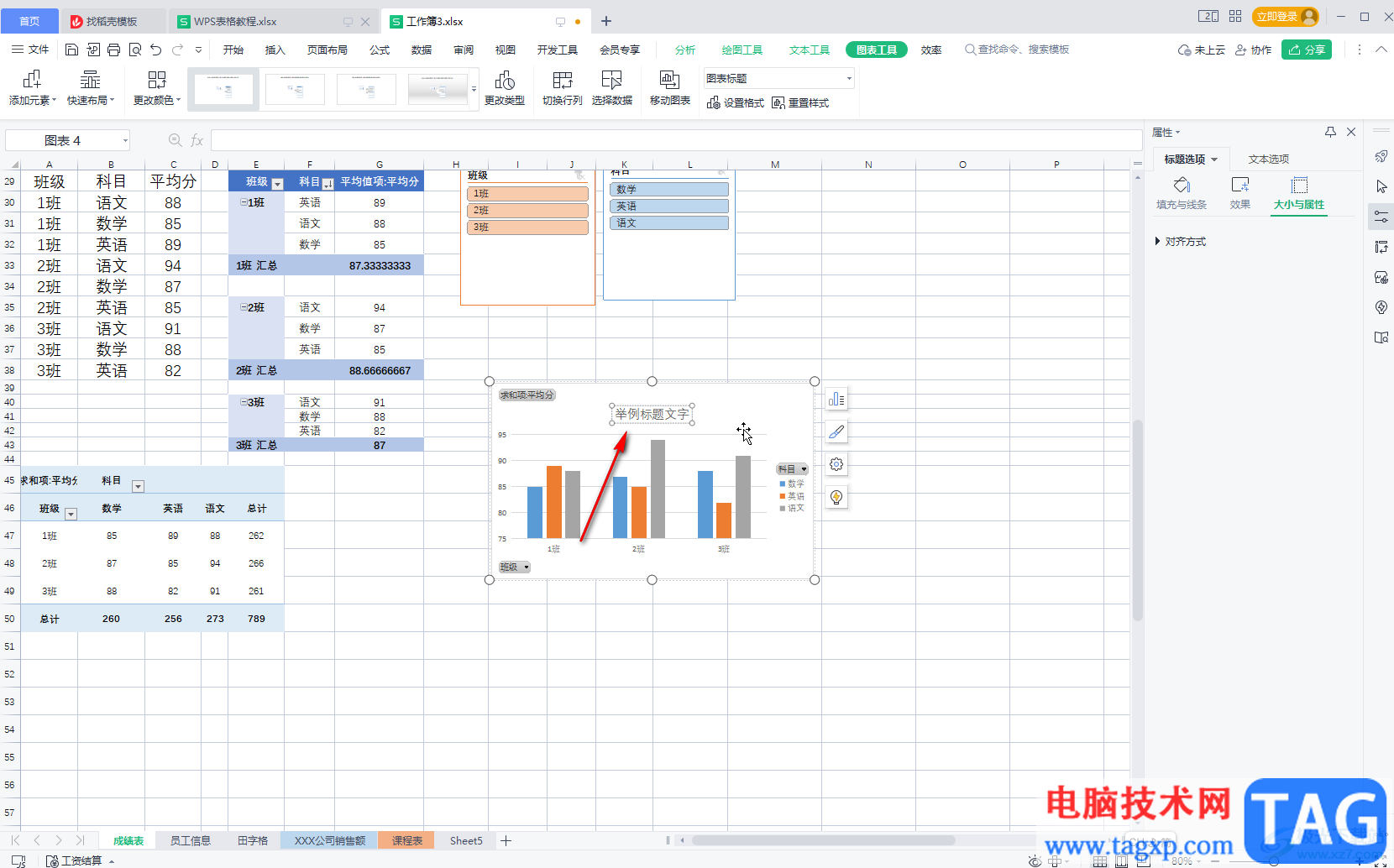
Task: Select 大小与属性 size and properties icon
Action: 1299,193
